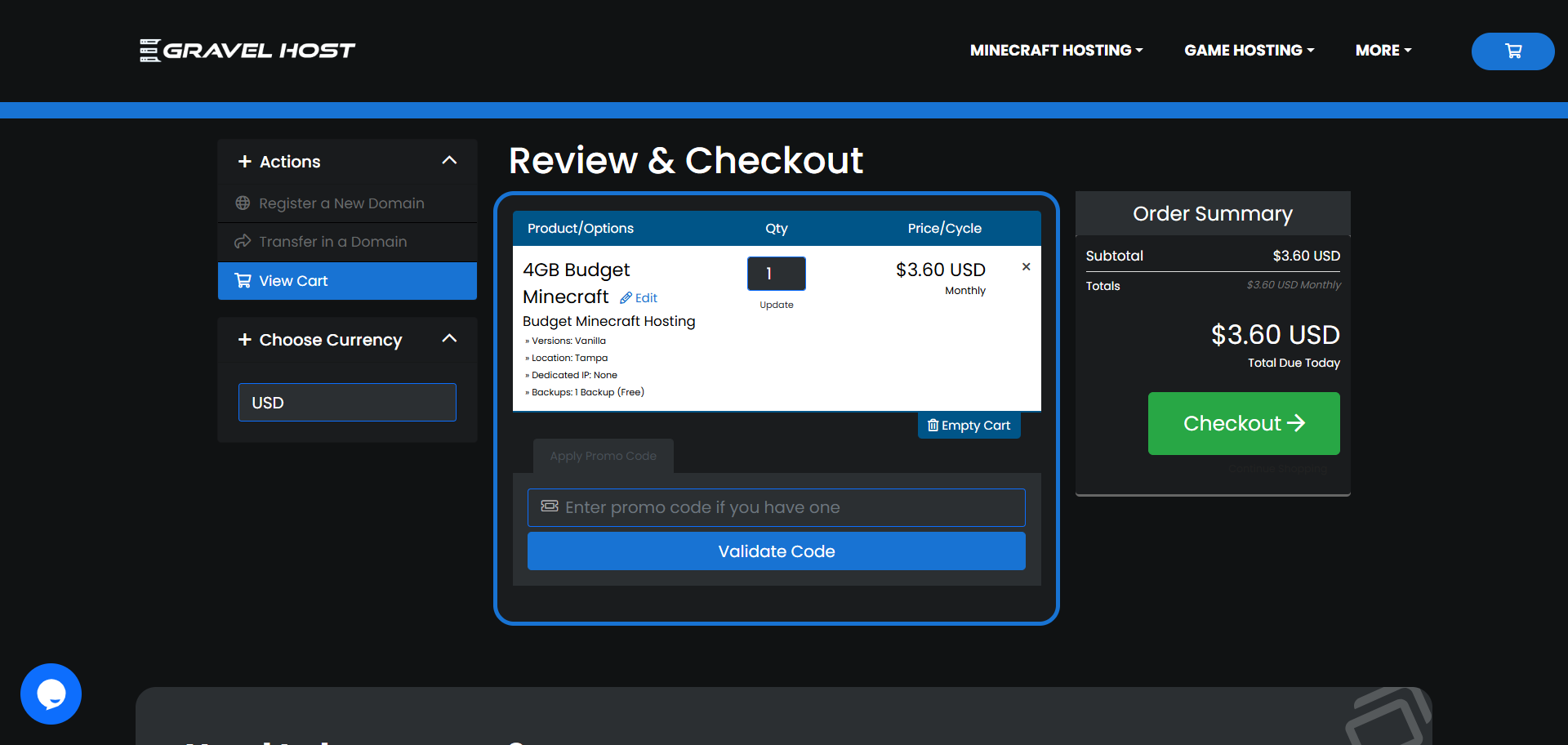Viewport: 1568px width, 745px height.
Task: Click the '$3.60 USD' item price
Action: coord(940,270)
